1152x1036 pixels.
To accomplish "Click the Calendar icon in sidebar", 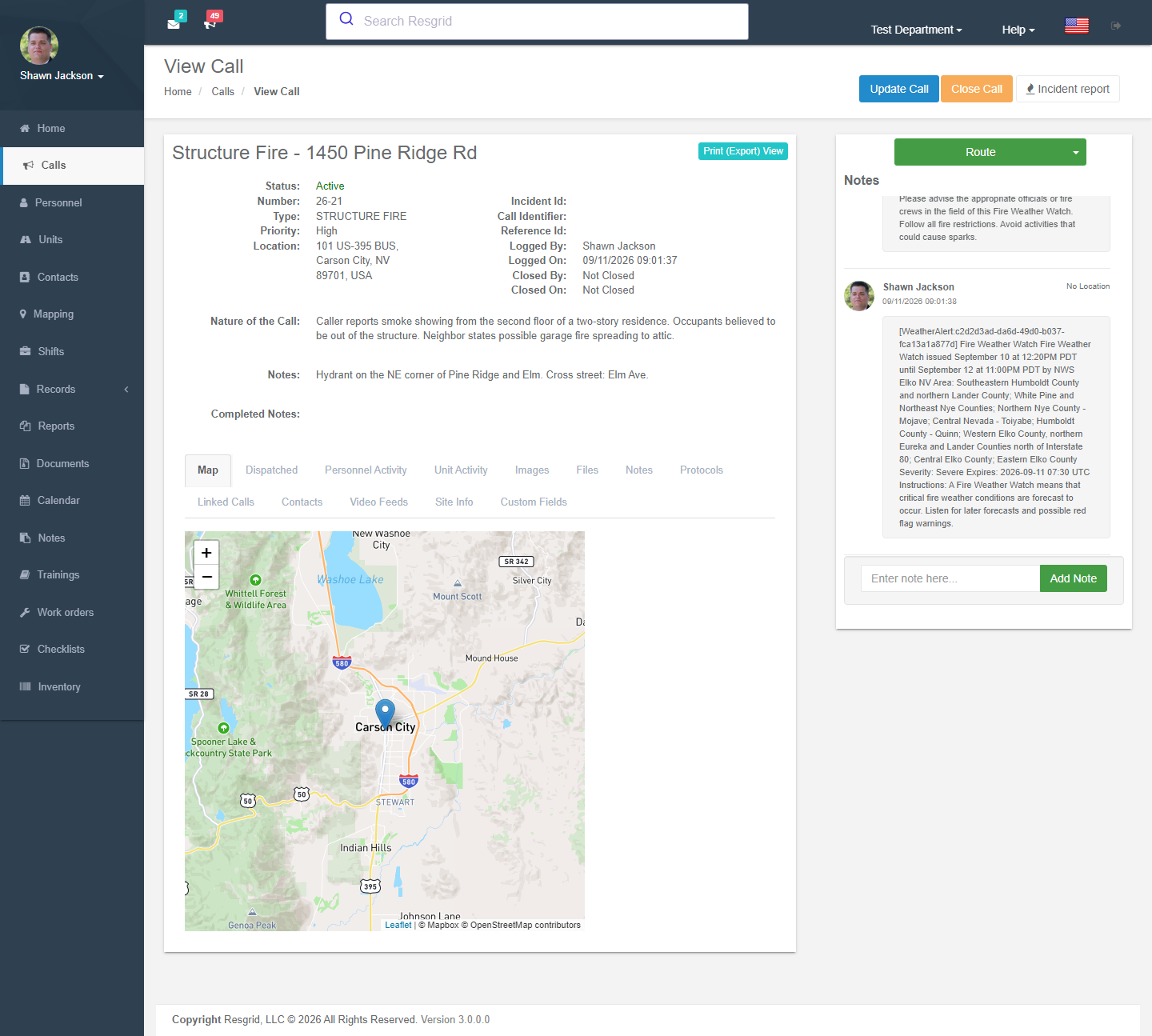I will tap(25, 501).
